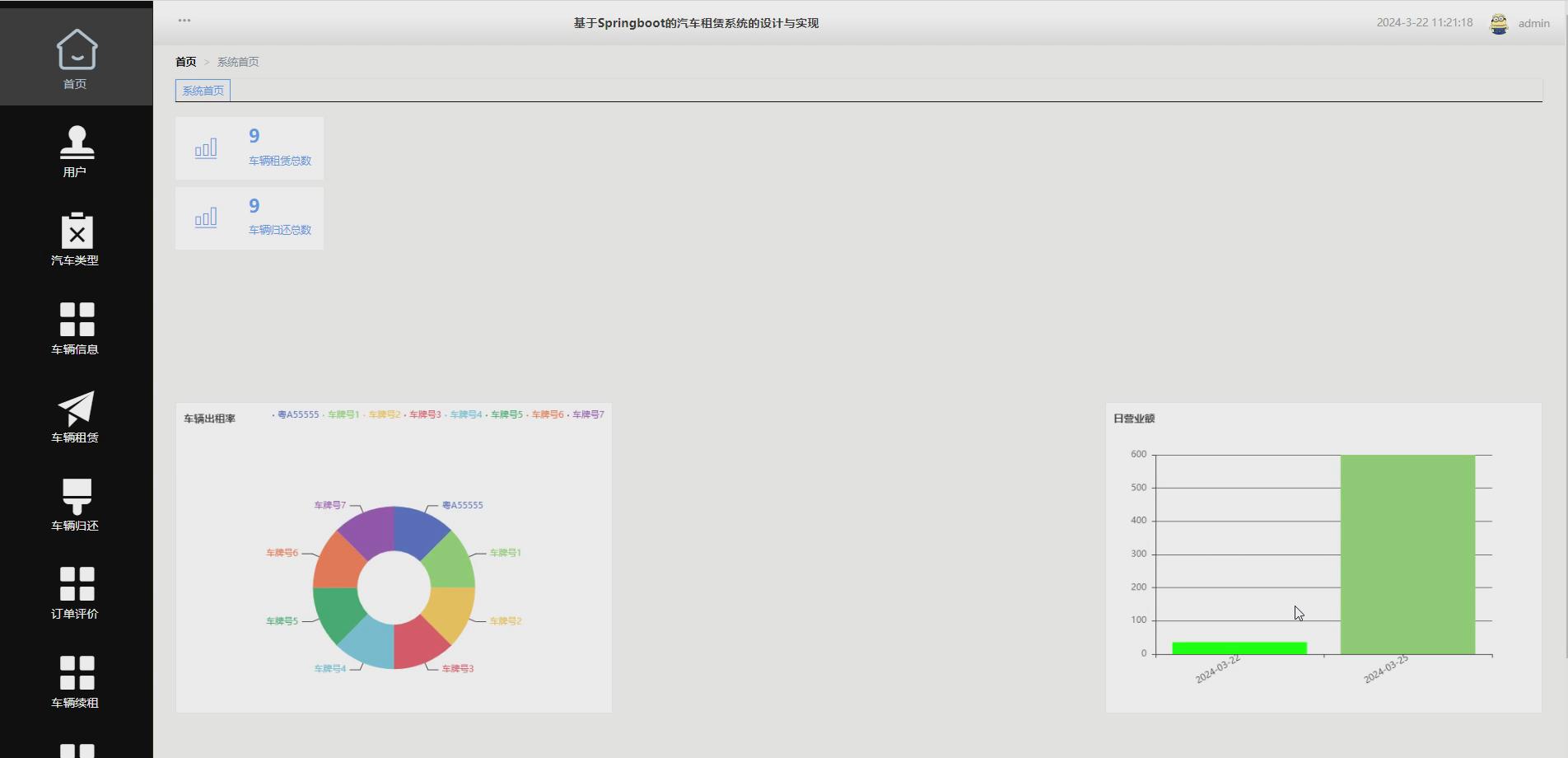Image resolution: width=1568 pixels, height=758 pixels.
Task: Click the breadcrumb chevron after 首页
Action: (x=207, y=61)
